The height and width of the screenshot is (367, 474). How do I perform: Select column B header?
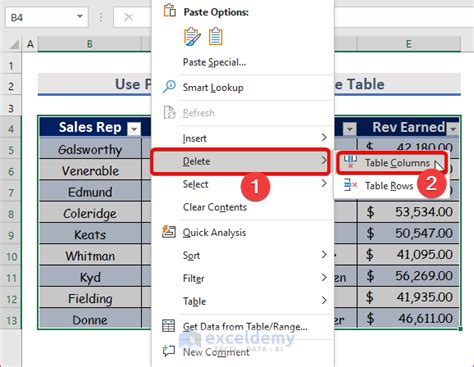point(90,44)
